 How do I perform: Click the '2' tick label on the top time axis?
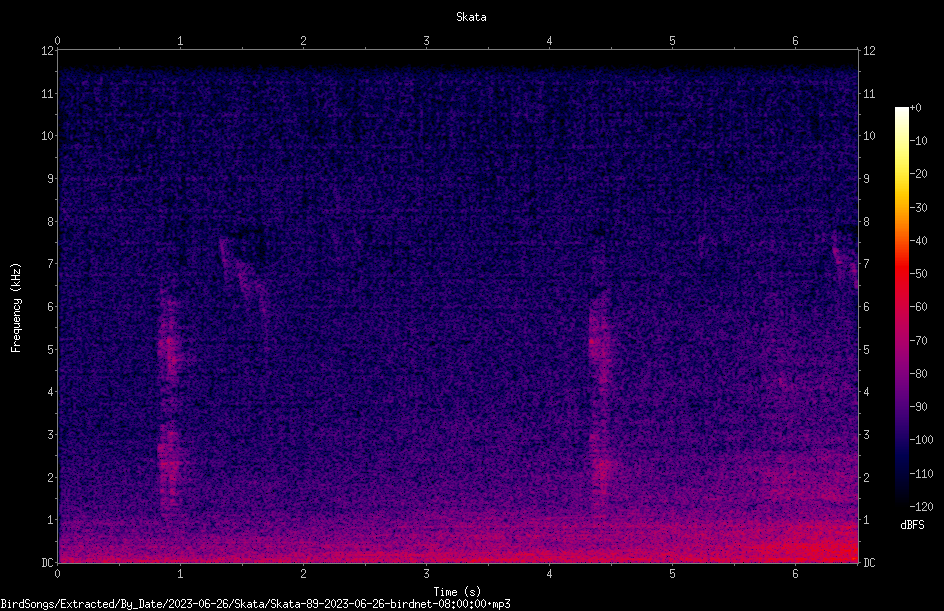[303, 41]
